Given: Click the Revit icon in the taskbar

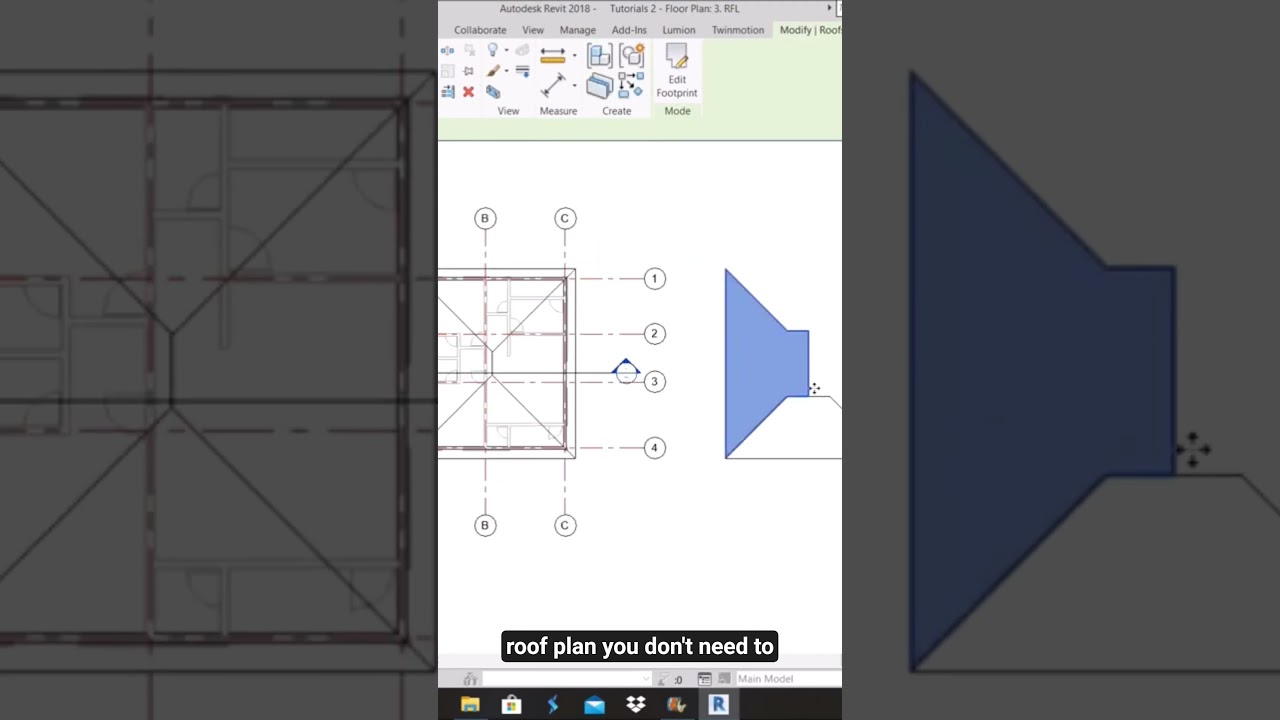Looking at the screenshot, I should point(718,704).
